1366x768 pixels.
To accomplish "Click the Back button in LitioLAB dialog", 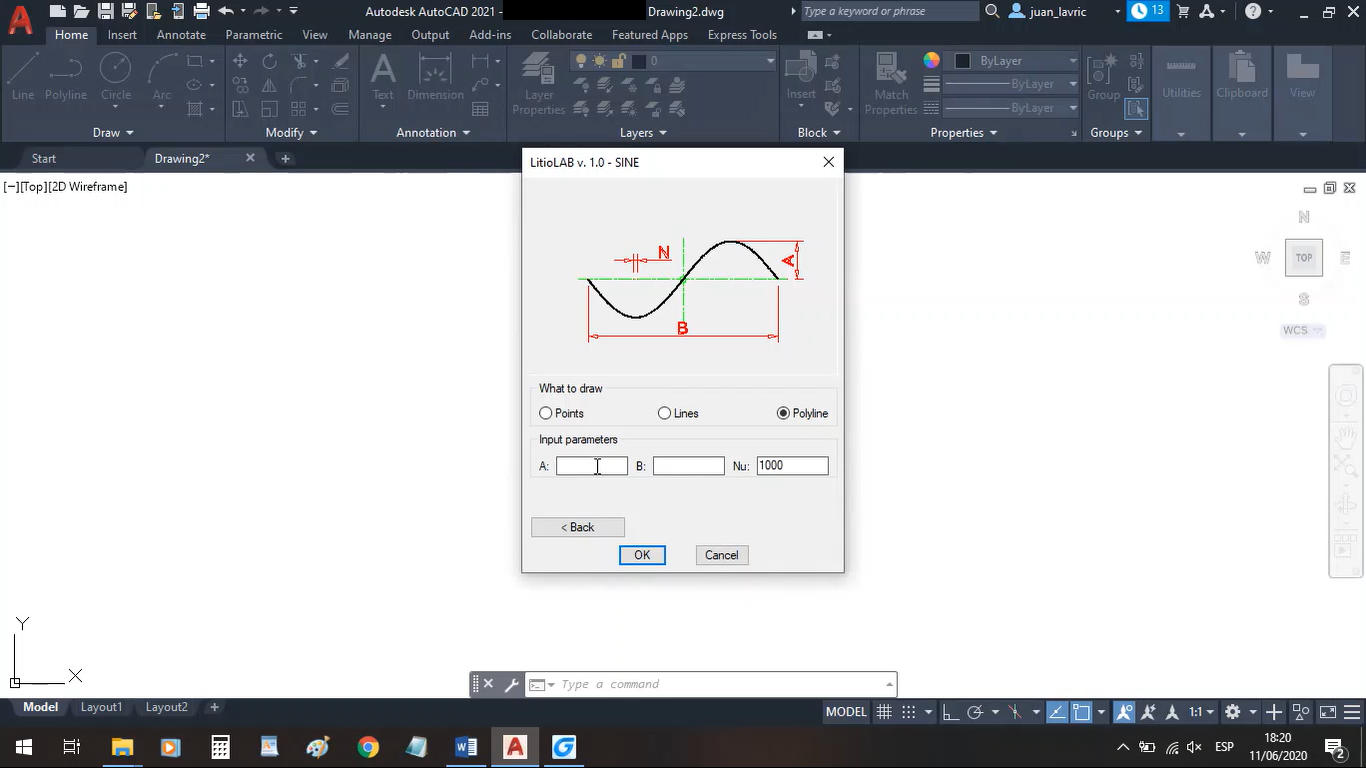I will point(578,527).
